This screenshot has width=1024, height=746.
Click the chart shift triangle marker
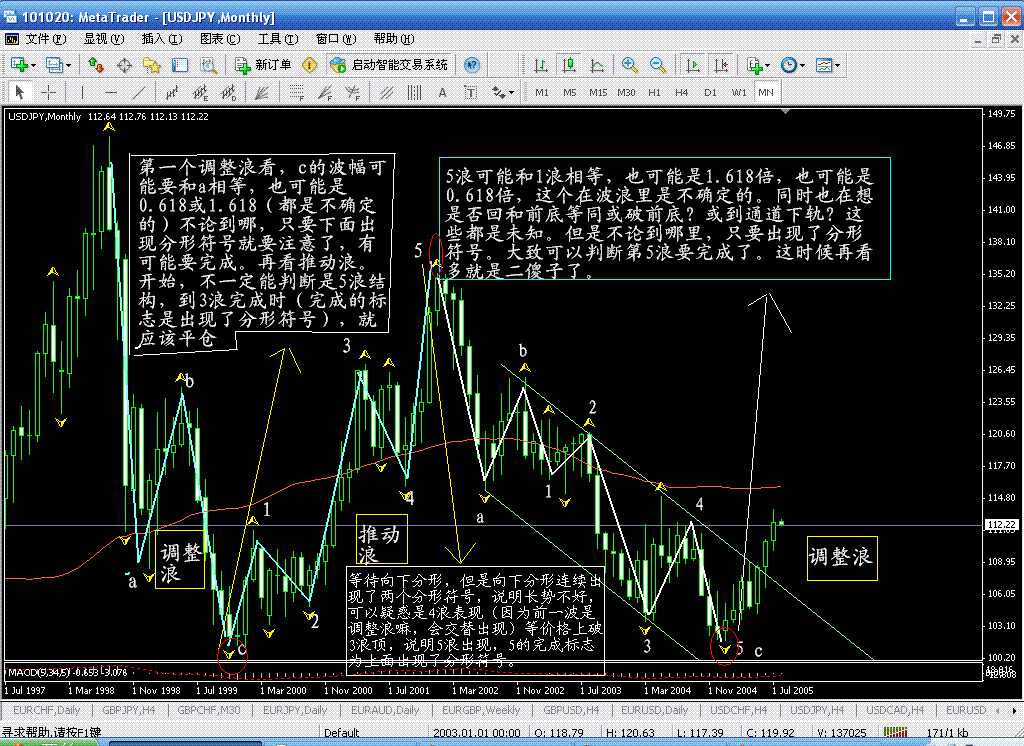(x=786, y=112)
